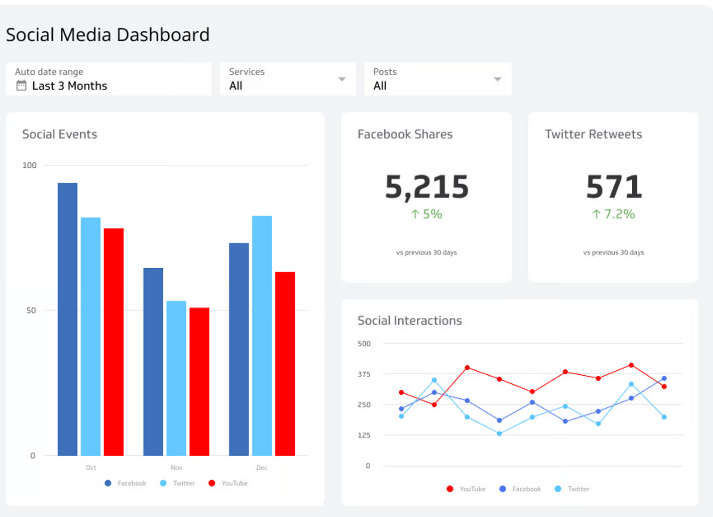This screenshot has height=517, width=713.
Task: Click green up arrow under Twitter Retweets
Action: pyautogui.click(x=597, y=214)
